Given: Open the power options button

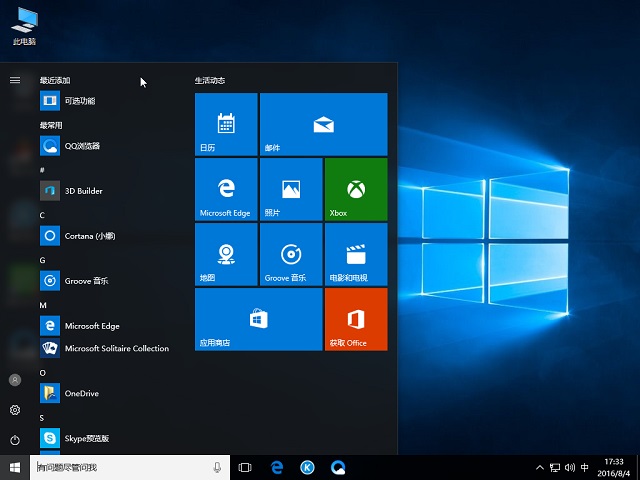Looking at the screenshot, I should click(x=15, y=440).
